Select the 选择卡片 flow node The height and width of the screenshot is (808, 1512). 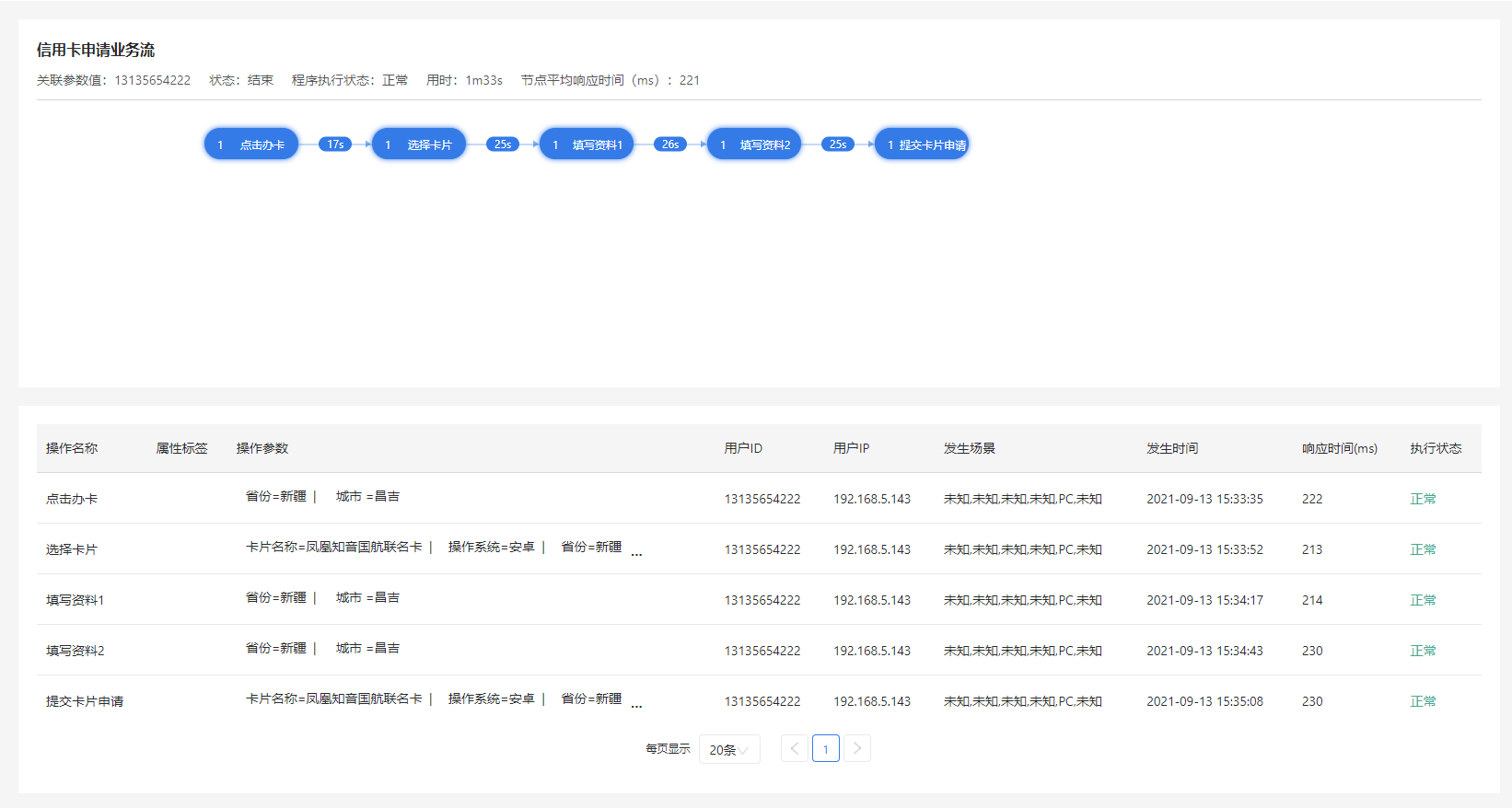419,144
